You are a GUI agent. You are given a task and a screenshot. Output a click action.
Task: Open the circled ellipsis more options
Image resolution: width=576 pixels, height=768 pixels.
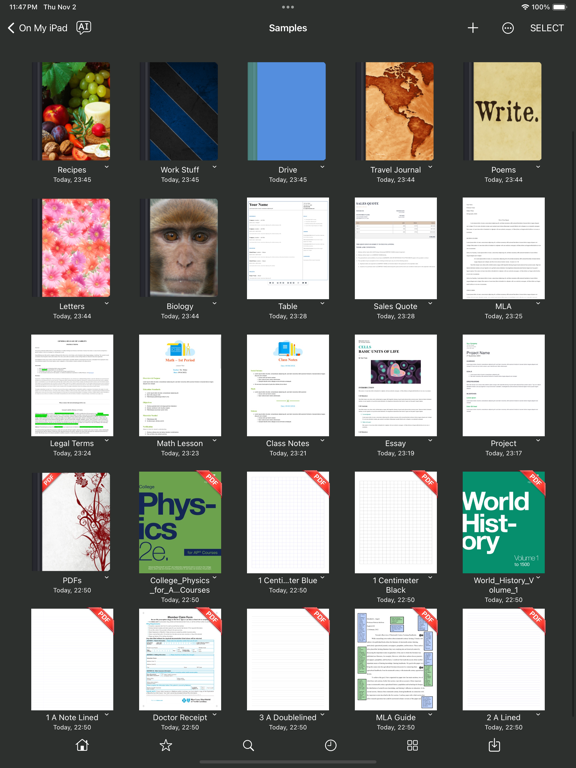508,28
